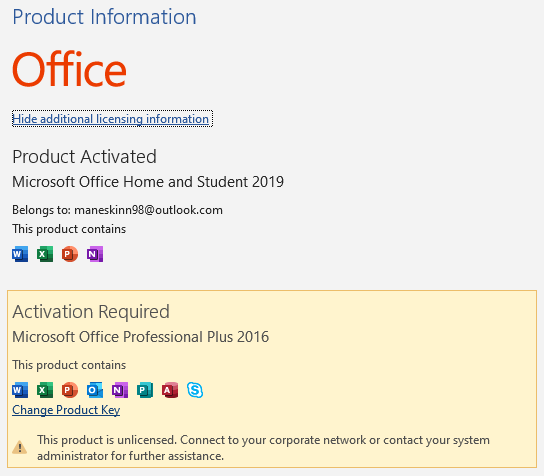Click the Word icon under Professional Plus 2016

pos(20,390)
